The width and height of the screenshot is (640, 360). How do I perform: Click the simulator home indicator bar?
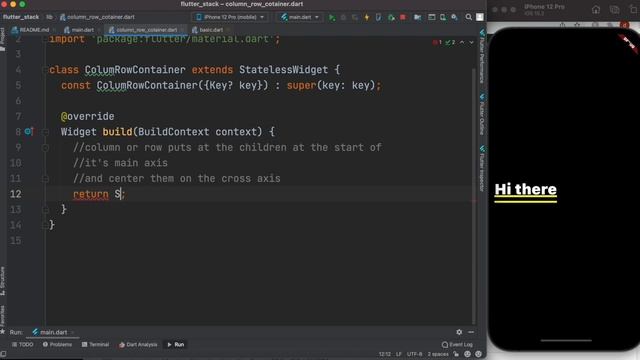pos(566,340)
